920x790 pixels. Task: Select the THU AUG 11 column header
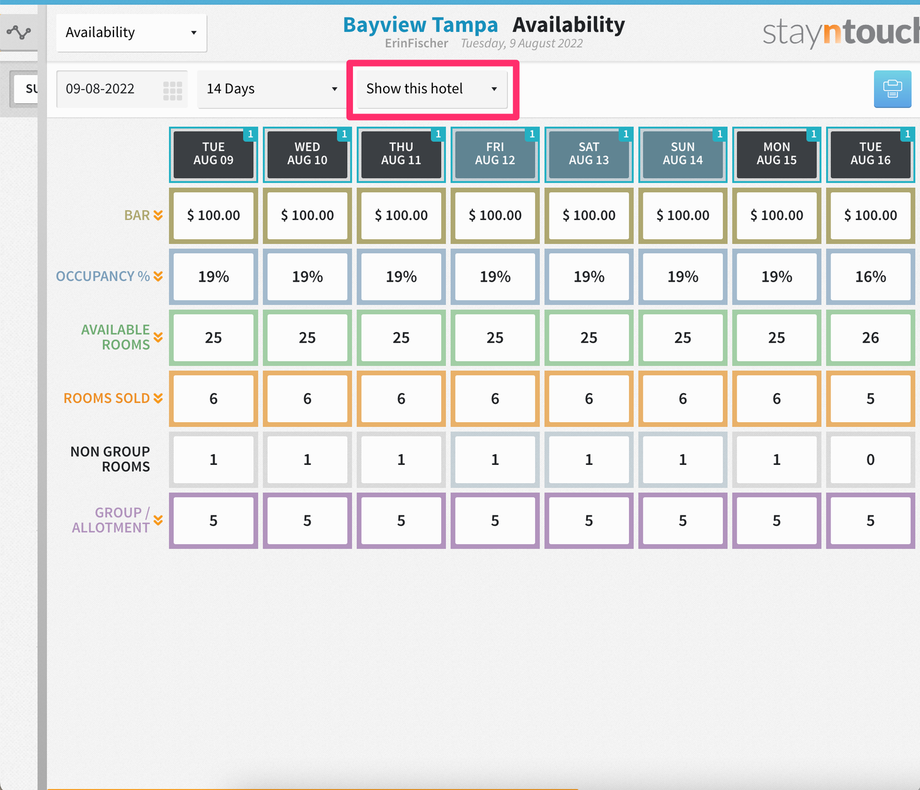tap(401, 154)
